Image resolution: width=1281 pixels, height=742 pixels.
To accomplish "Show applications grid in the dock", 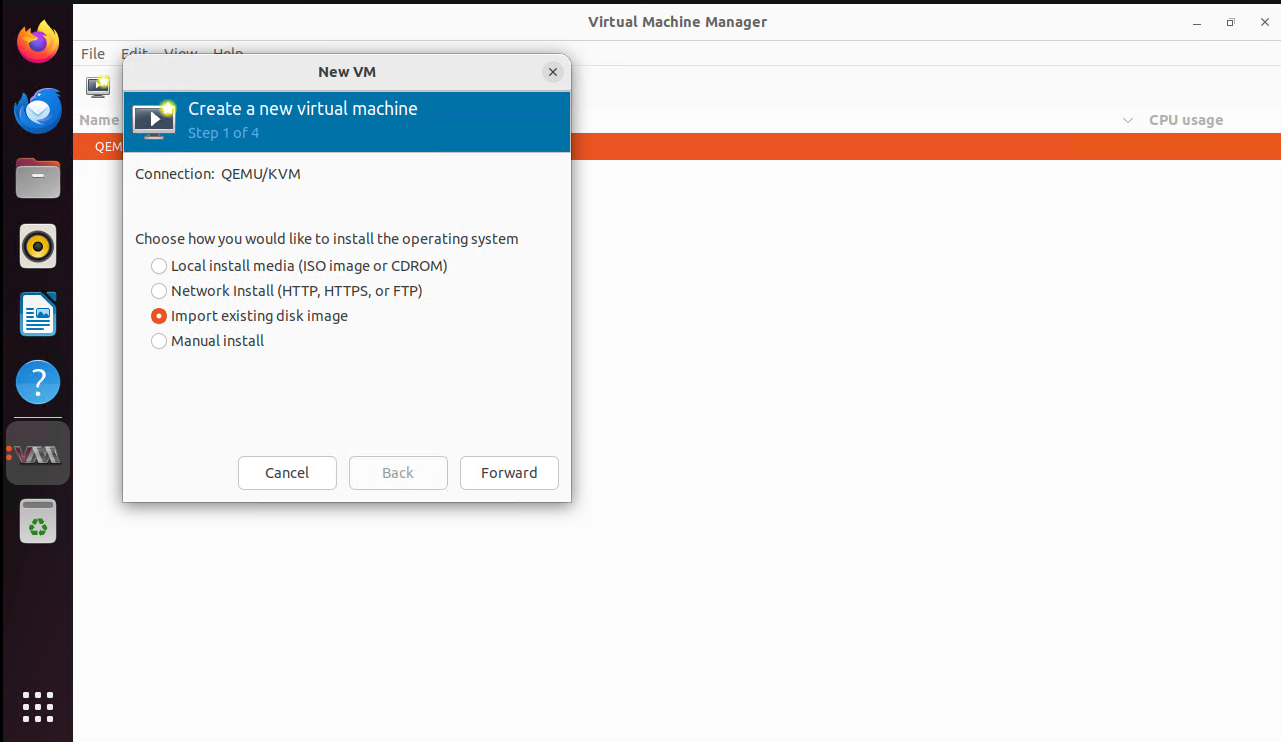I will tap(38, 706).
